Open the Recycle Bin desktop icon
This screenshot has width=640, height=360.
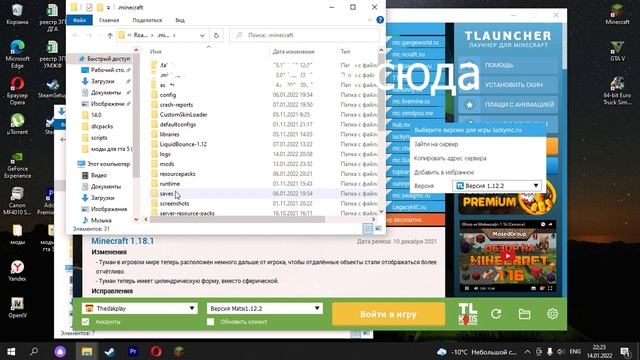click(x=17, y=13)
